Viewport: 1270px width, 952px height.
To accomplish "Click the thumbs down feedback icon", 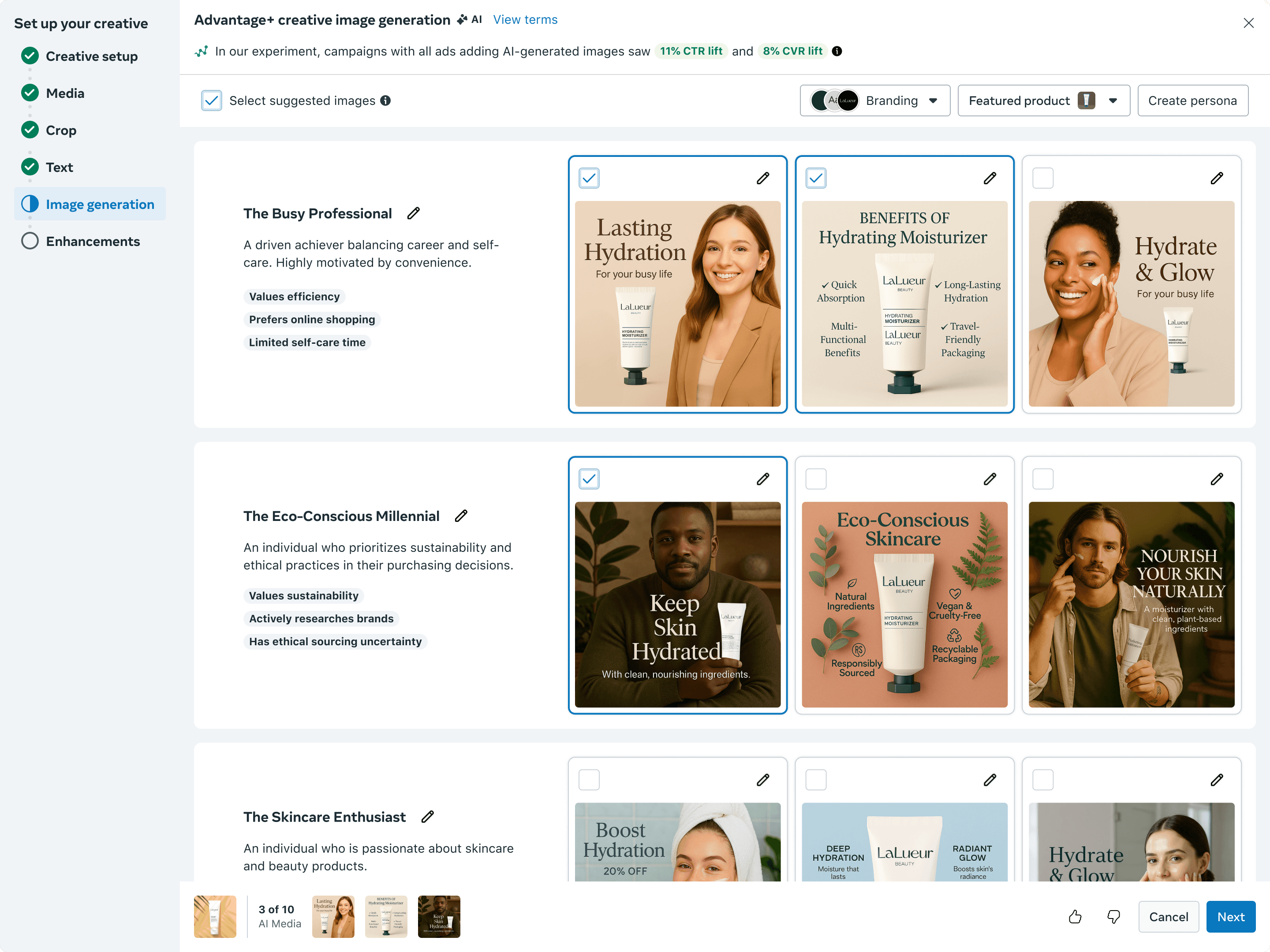I will pyautogui.click(x=1113, y=917).
